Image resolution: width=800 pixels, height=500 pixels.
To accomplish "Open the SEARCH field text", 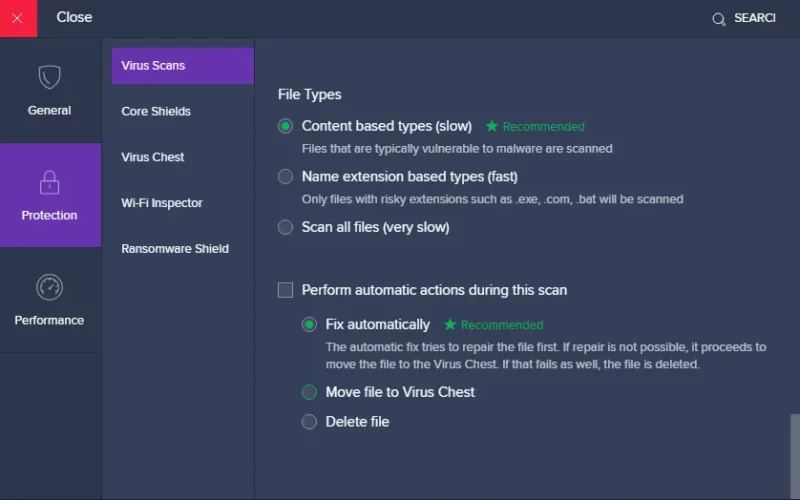I will tap(755, 18).
